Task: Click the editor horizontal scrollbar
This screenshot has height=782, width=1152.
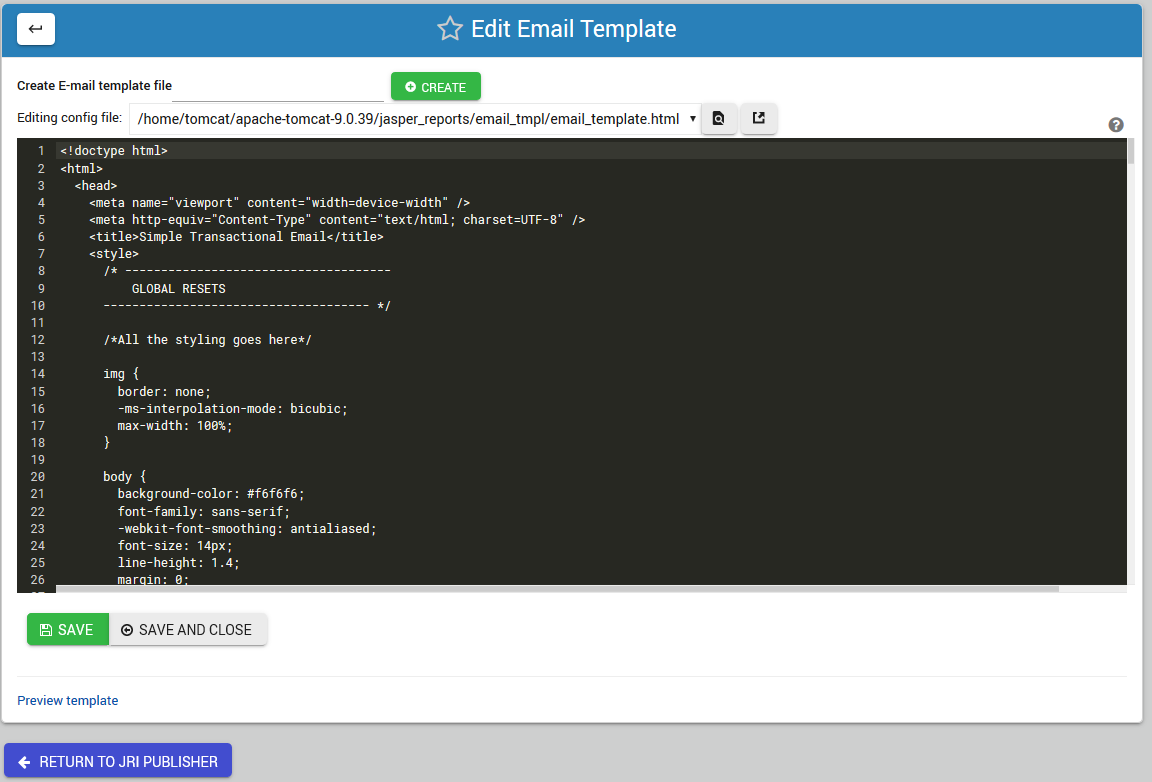Action: [x=557, y=589]
